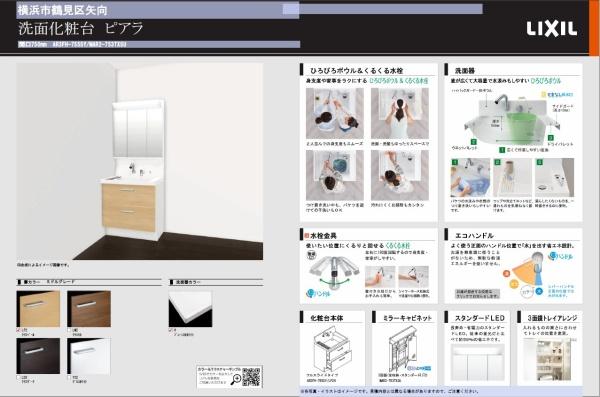Open basin feature photo number 2
The width and height of the screenshot is (600, 397).
tap(512, 178)
